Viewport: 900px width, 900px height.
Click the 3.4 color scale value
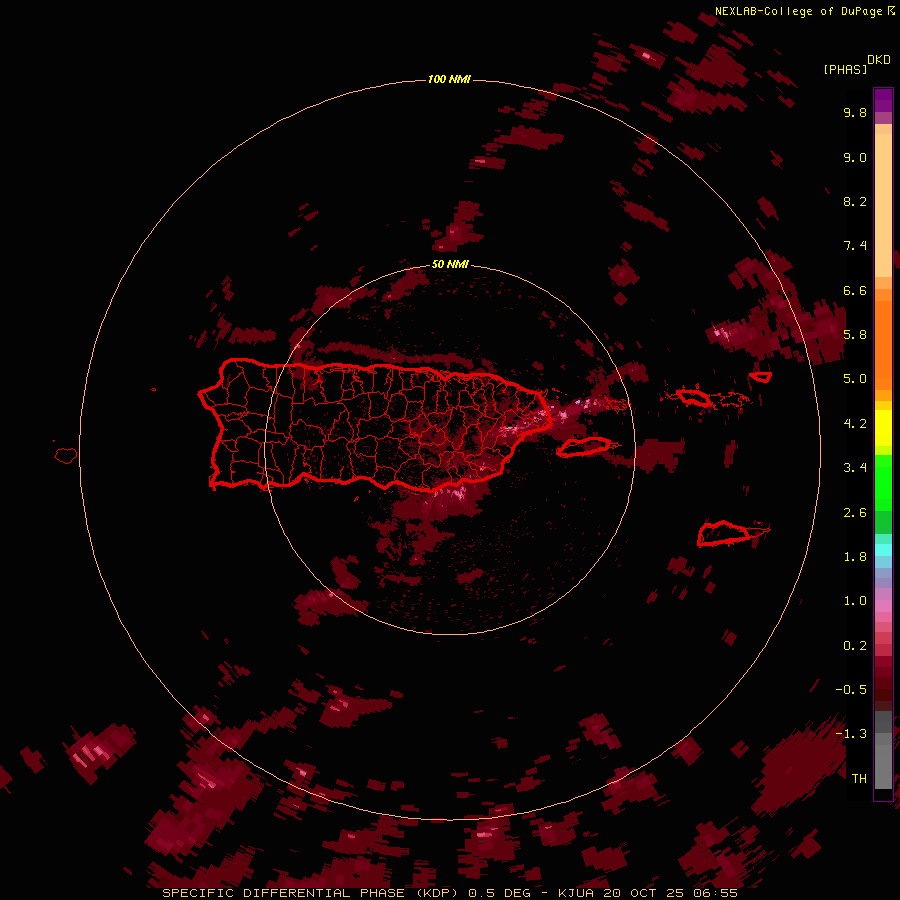coord(855,468)
